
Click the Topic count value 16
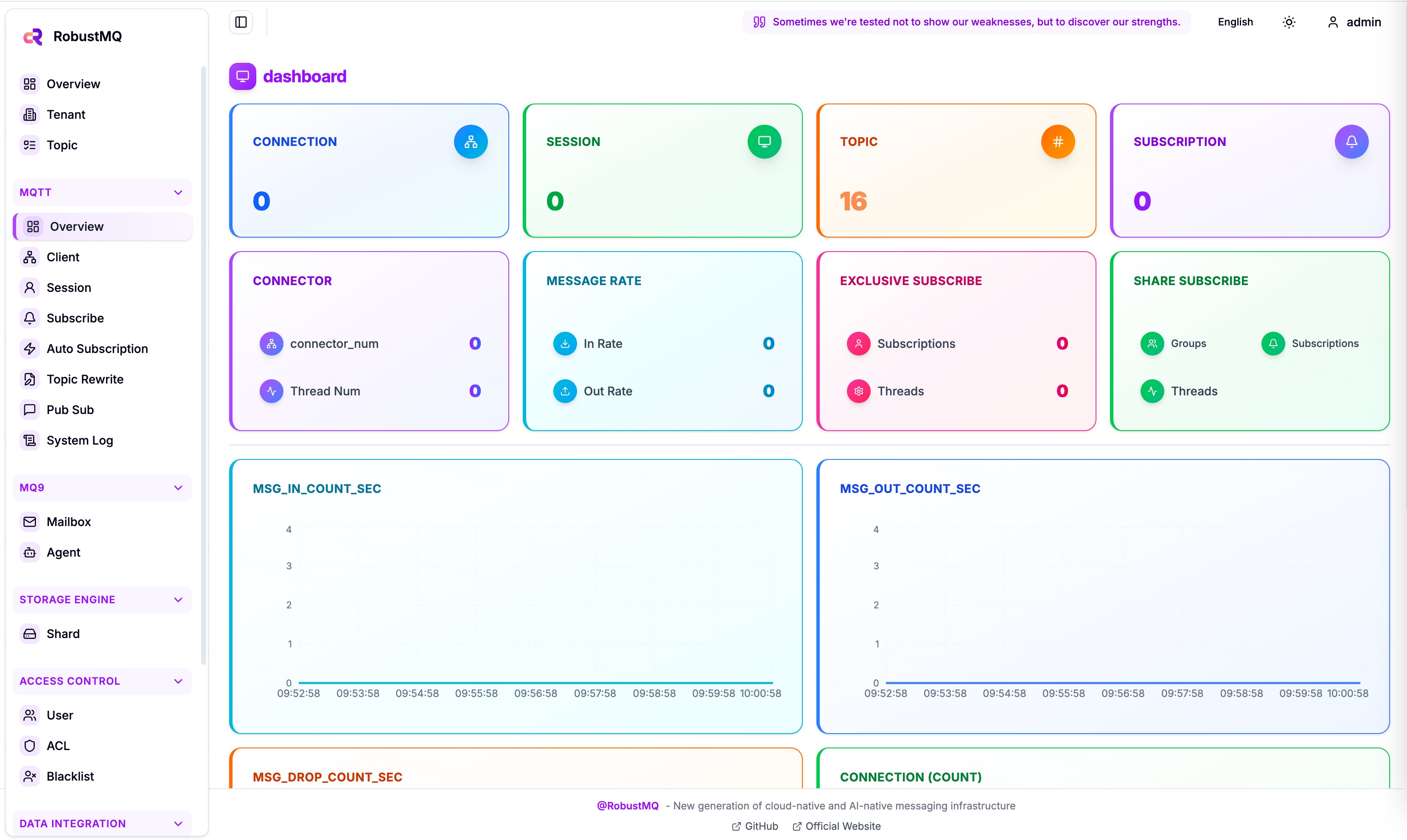[x=853, y=202]
